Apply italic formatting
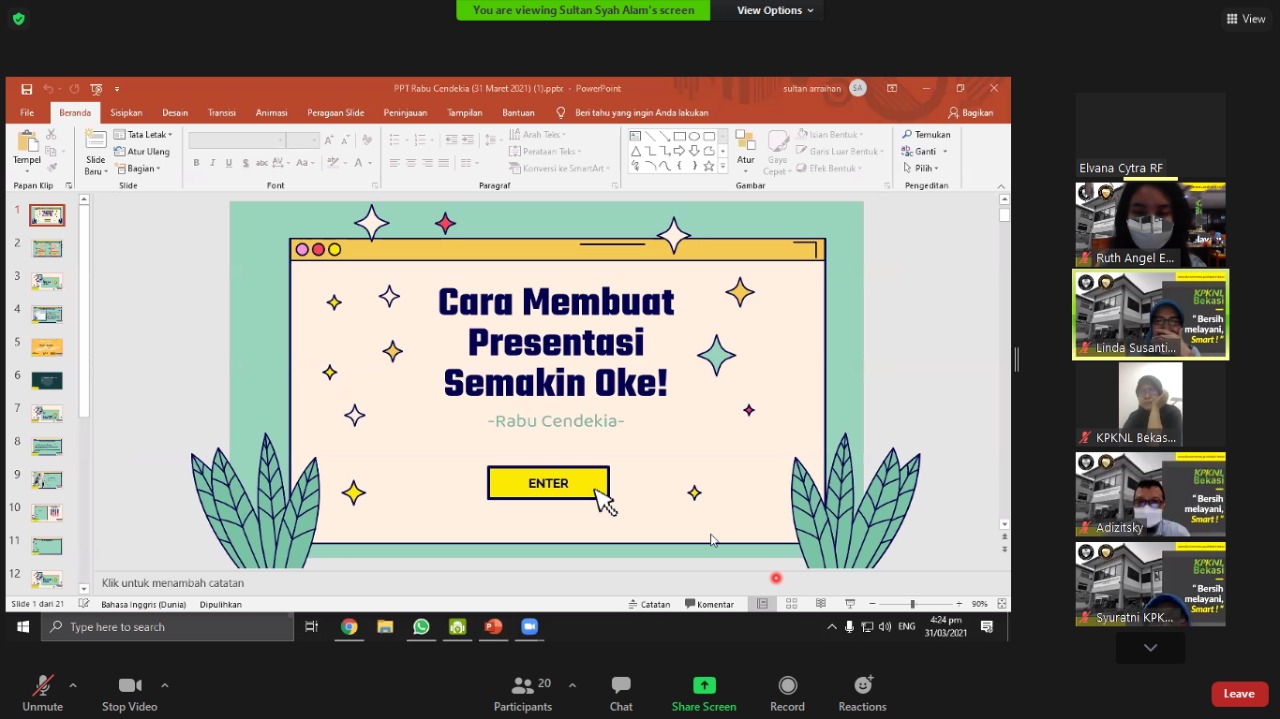Image resolution: width=1280 pixels, height=719 pixels. click(x=211, y=162)
